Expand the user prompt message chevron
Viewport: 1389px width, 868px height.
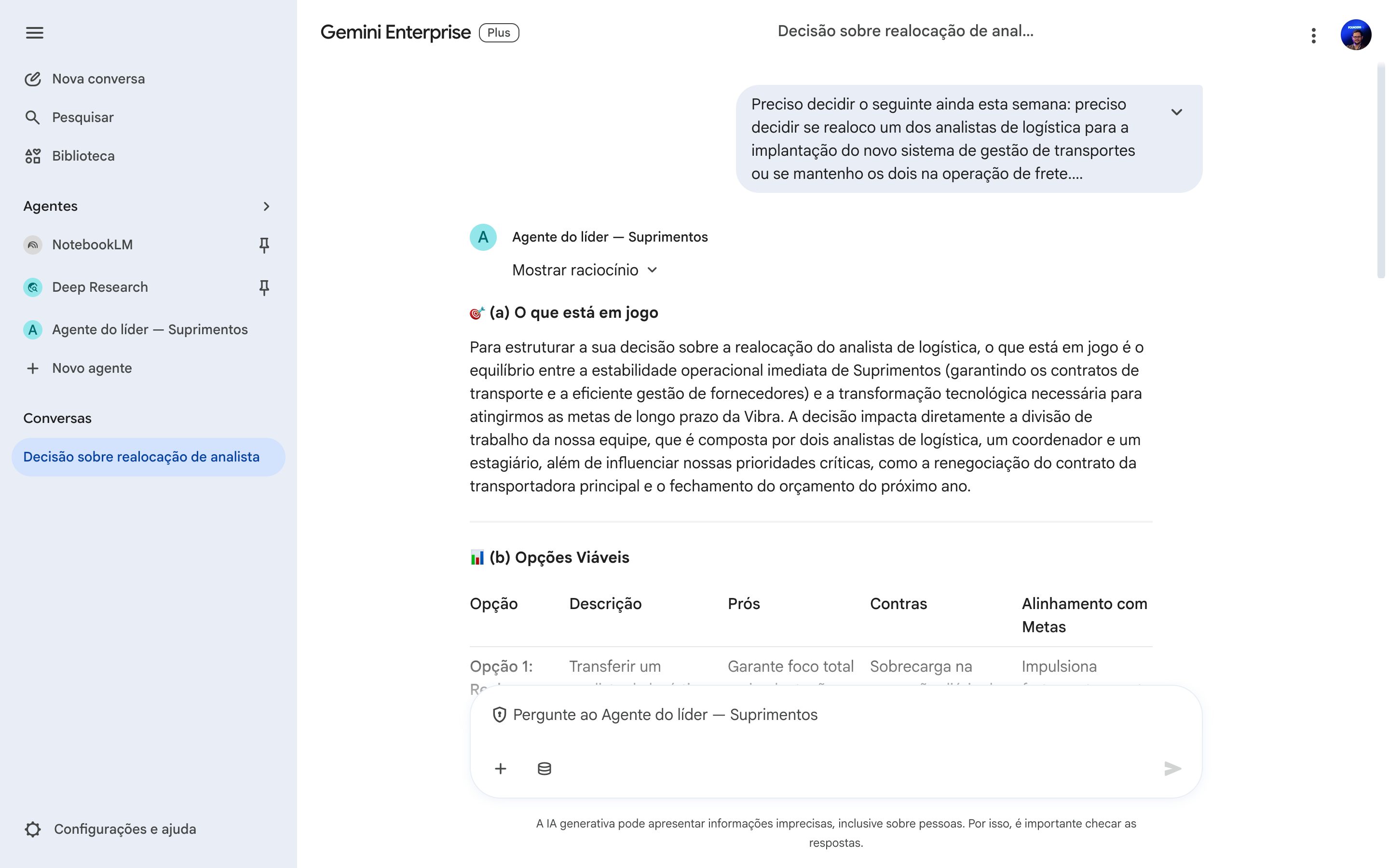[x=1177, y=112]
